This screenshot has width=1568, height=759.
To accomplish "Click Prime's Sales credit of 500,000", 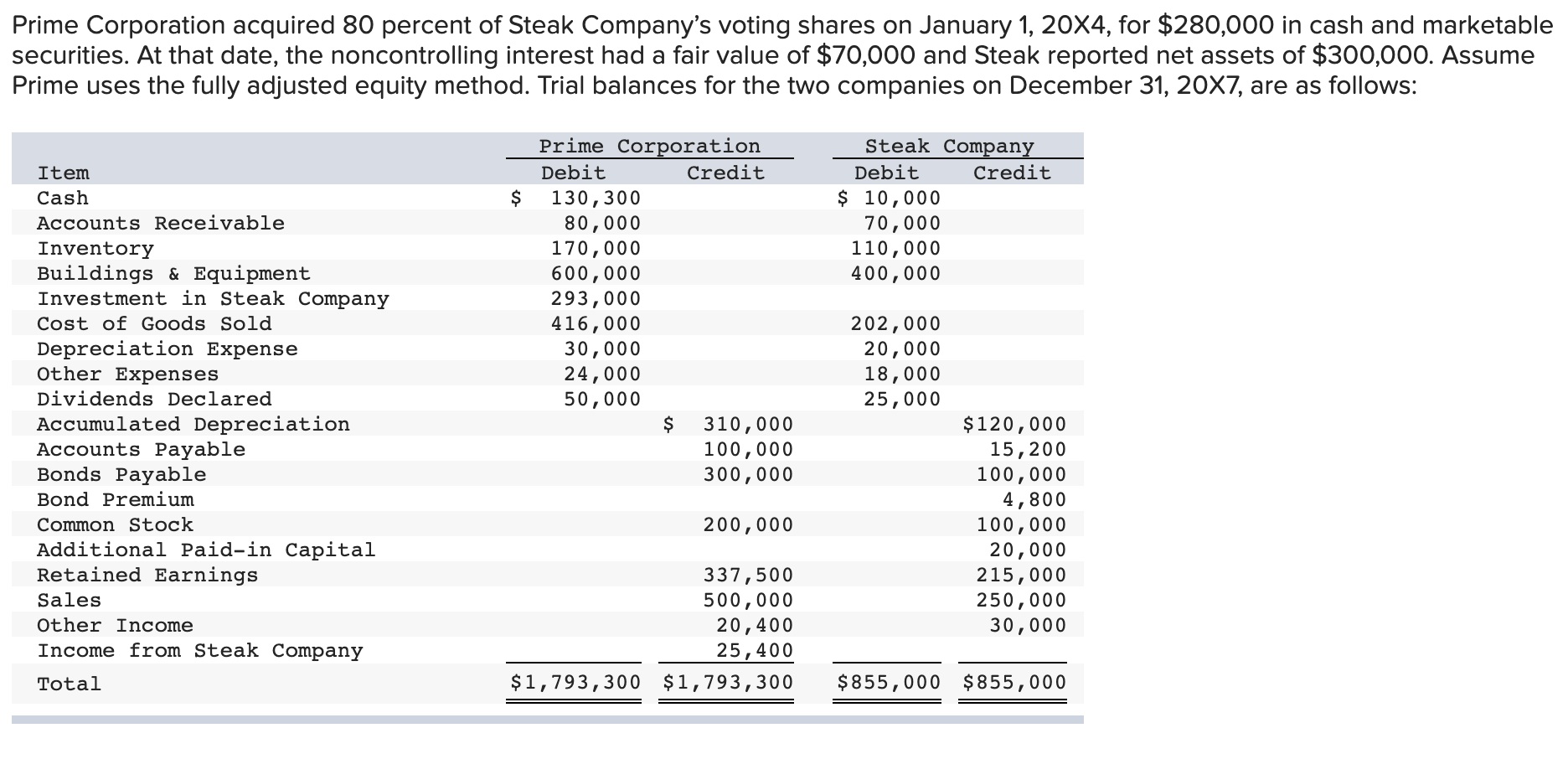I will point(747,601).
